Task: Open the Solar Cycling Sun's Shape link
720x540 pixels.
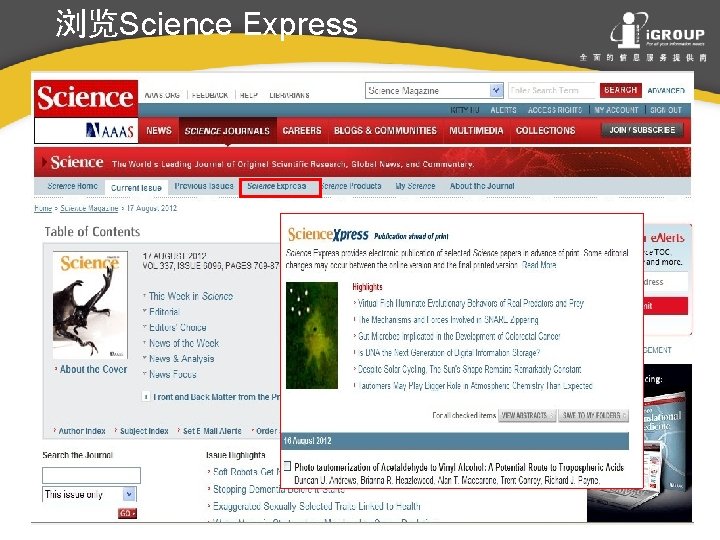Action: pos(470,369)
